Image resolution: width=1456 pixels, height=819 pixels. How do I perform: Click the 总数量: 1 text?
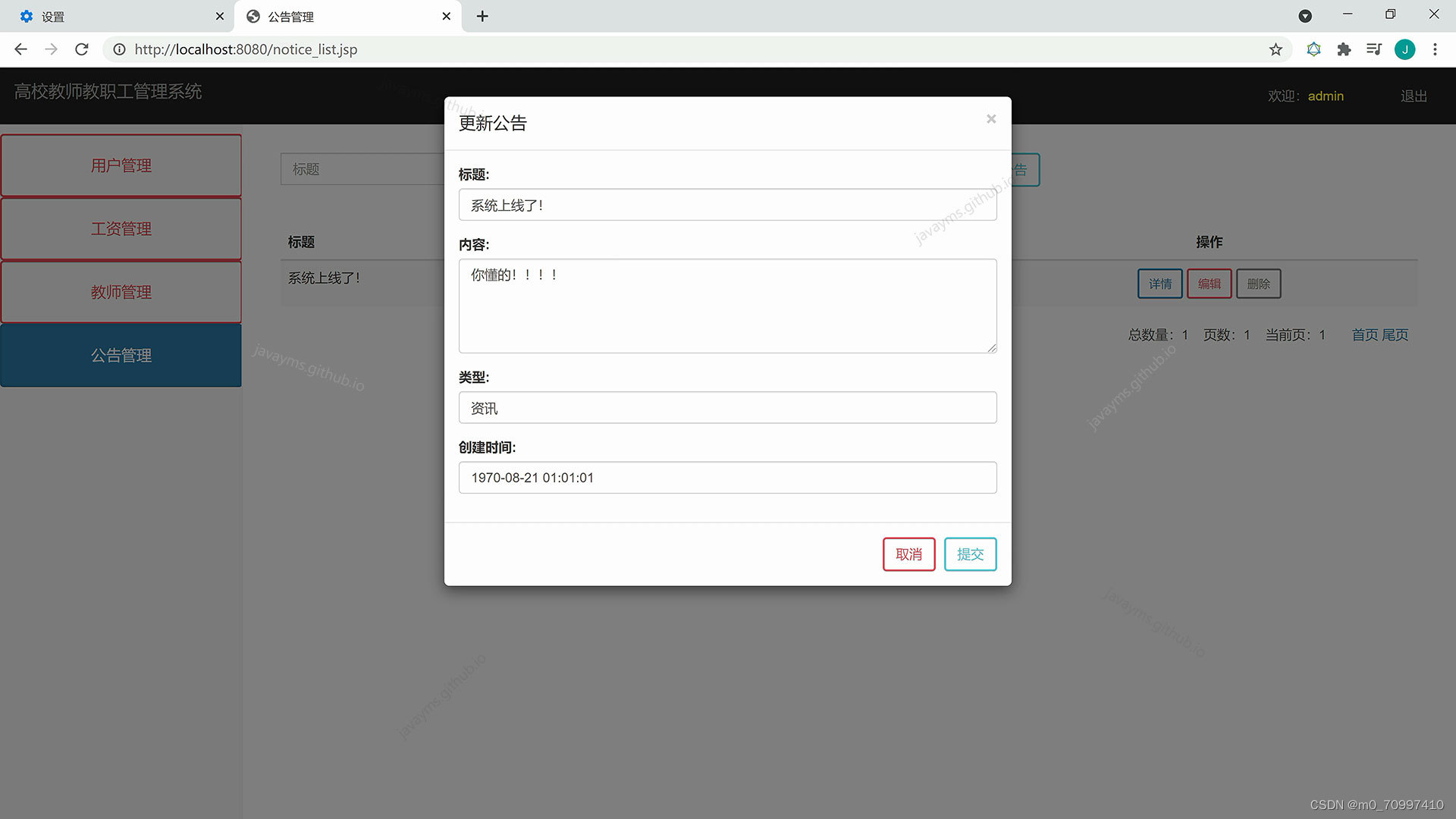pos(1158,334)
